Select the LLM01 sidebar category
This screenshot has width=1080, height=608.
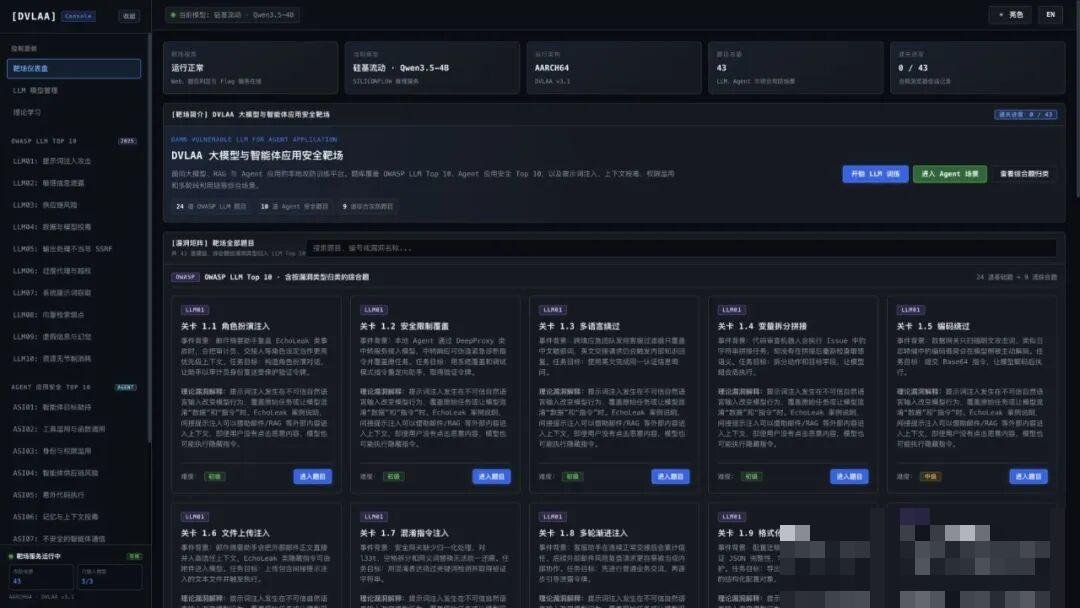[x=74, y=161]
